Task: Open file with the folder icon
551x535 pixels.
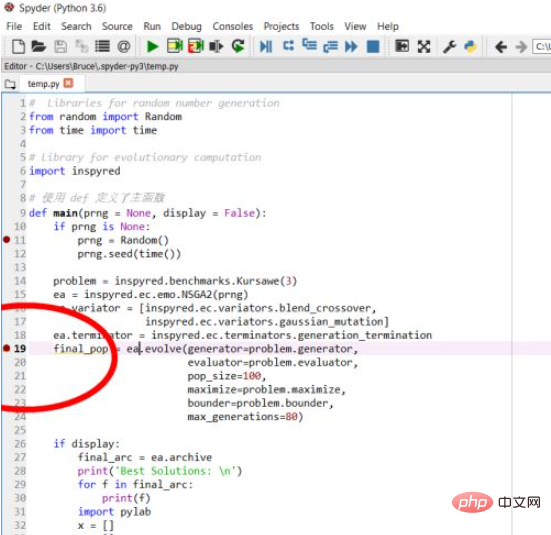Action: coord(39,46)
